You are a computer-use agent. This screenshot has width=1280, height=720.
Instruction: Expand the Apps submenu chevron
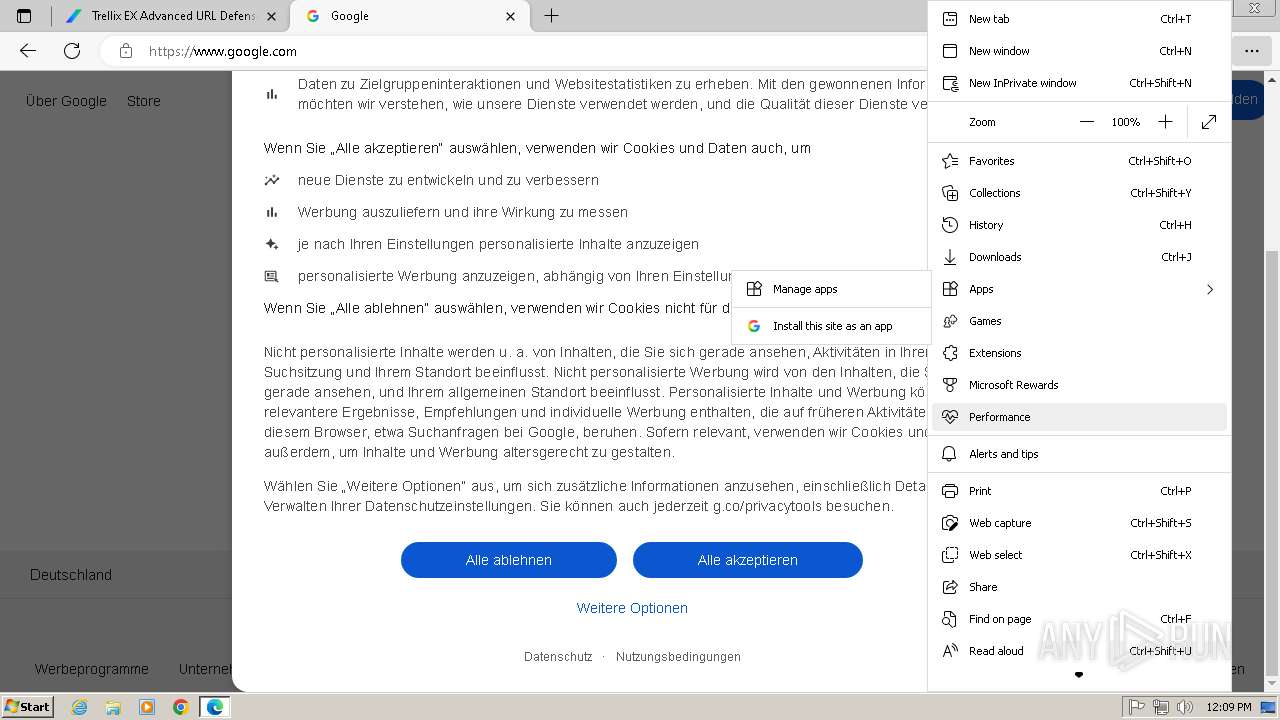[x=1210, y=289]
